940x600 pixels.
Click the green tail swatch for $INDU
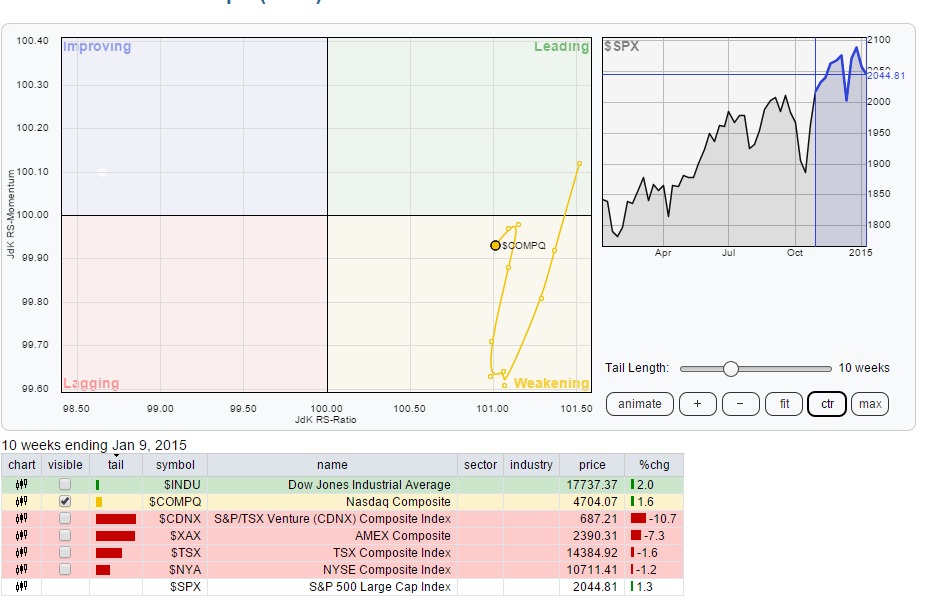coord(98,484)
